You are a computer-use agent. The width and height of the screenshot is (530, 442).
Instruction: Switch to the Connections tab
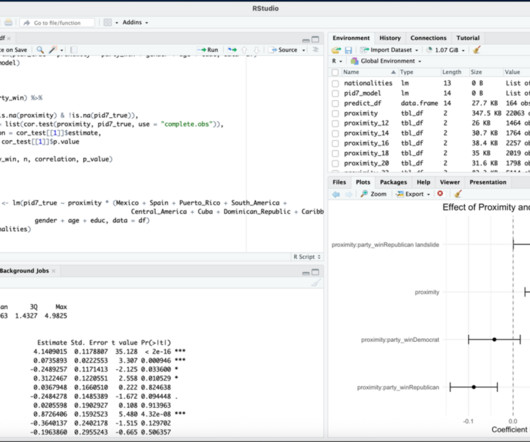coord(428,38)
